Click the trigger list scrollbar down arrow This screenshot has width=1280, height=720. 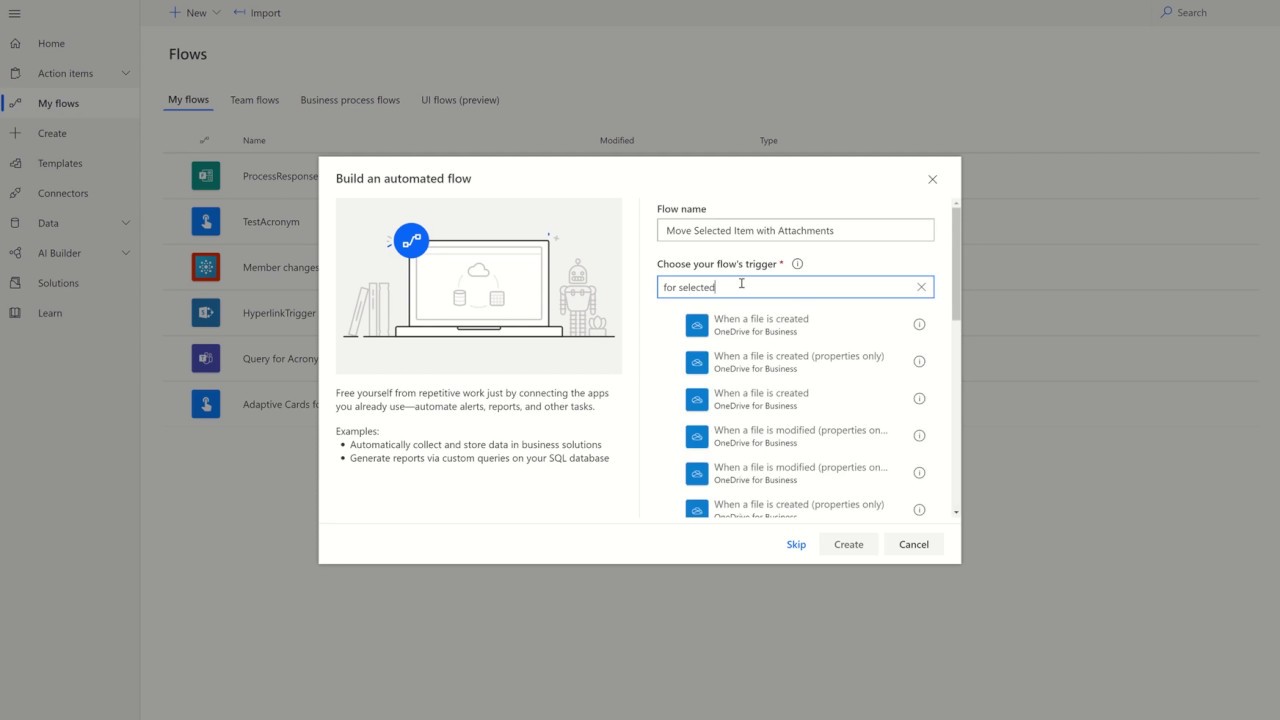coord(956,512)
